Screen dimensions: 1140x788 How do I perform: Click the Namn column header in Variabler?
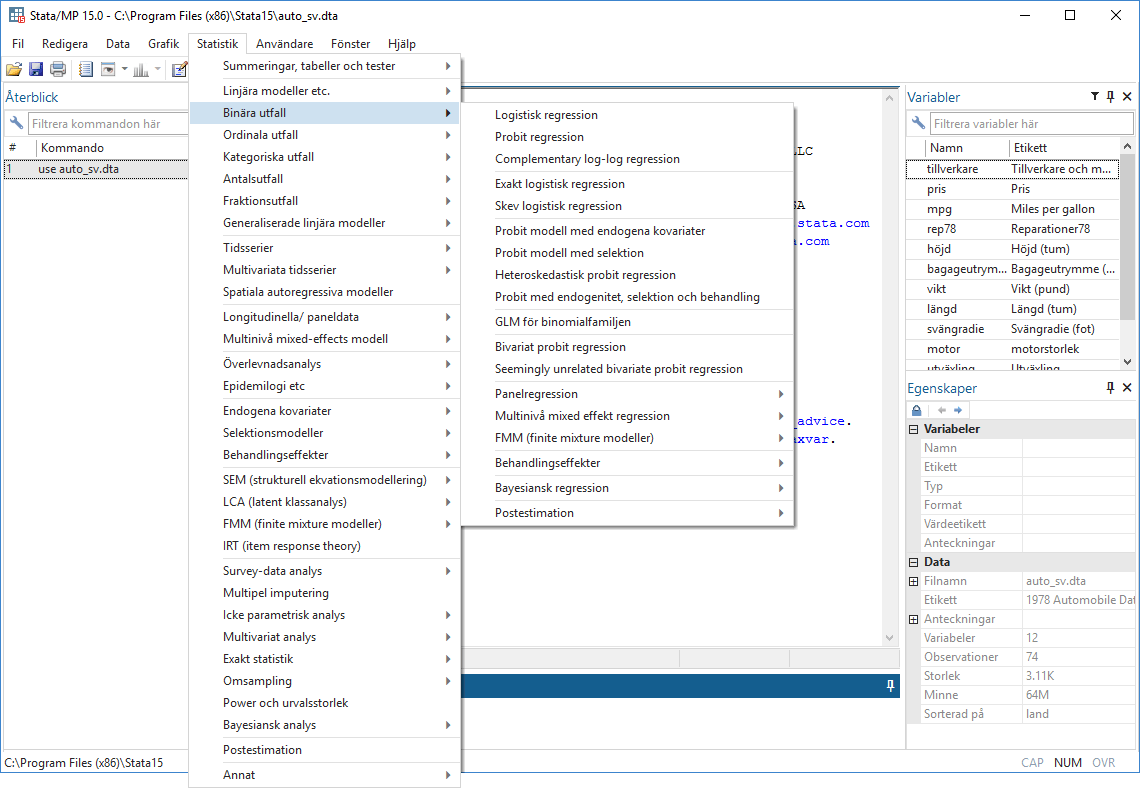[x=965, y=148]
